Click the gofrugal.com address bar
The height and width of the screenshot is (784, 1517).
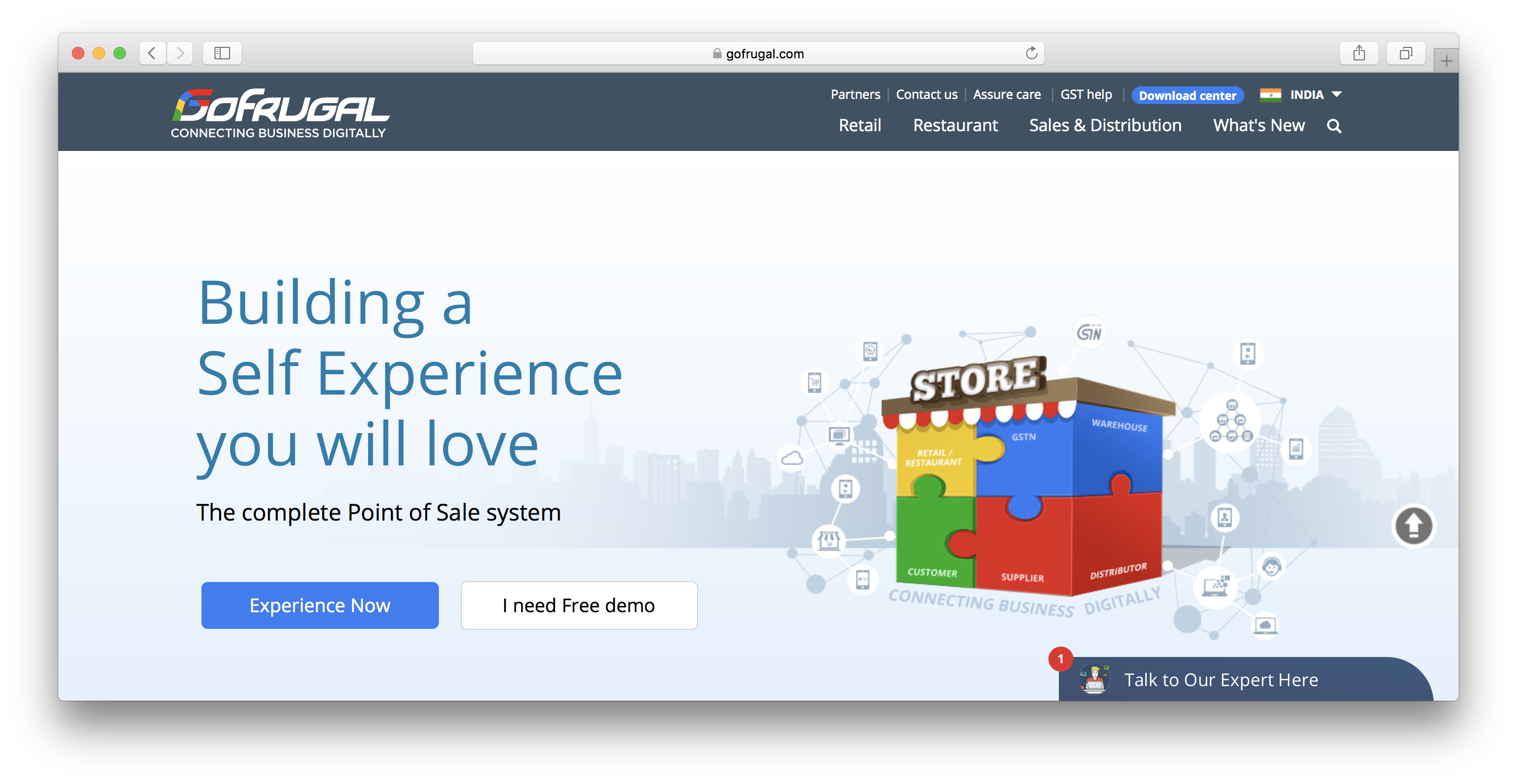coord(758,54)
